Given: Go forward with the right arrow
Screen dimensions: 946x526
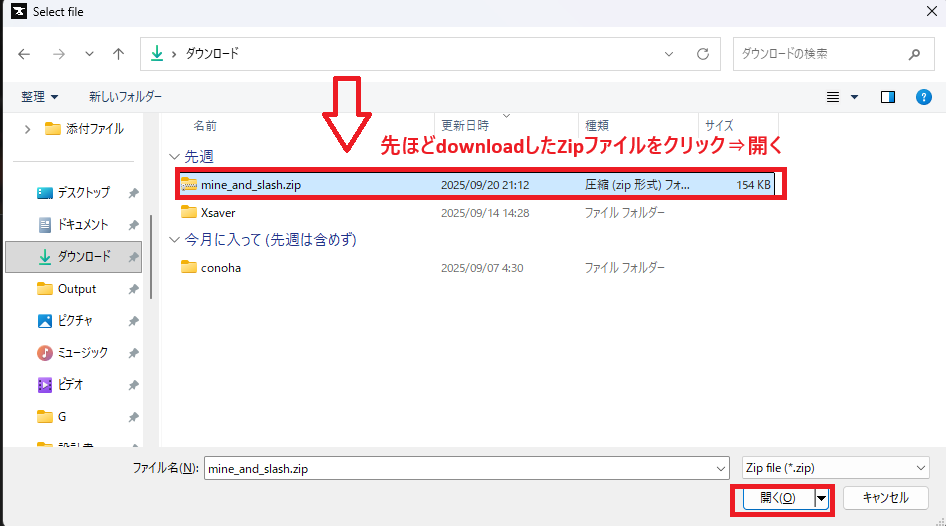Looking at the screenshot, I should click(x=59, y=54).
